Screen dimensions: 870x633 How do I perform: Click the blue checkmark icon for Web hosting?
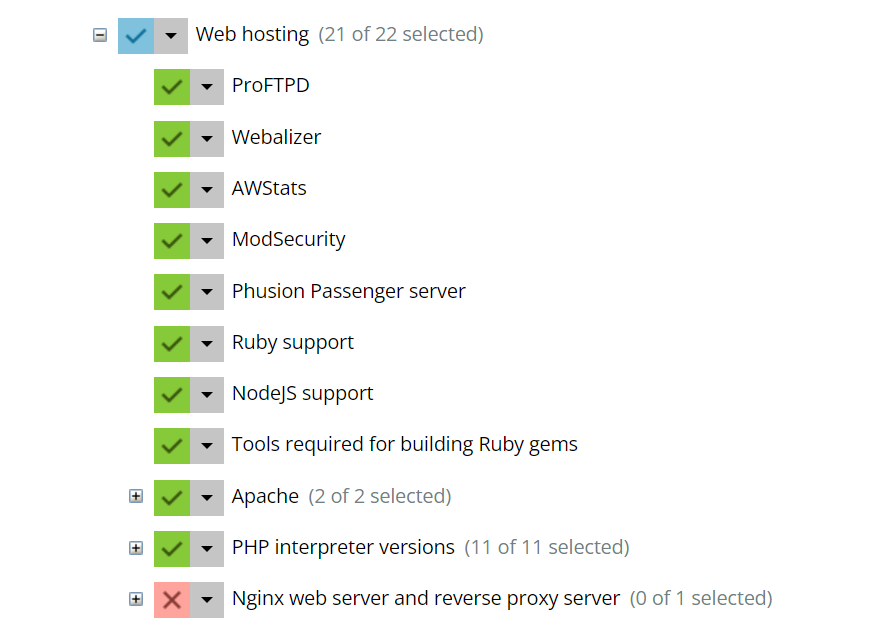[136, 35]
